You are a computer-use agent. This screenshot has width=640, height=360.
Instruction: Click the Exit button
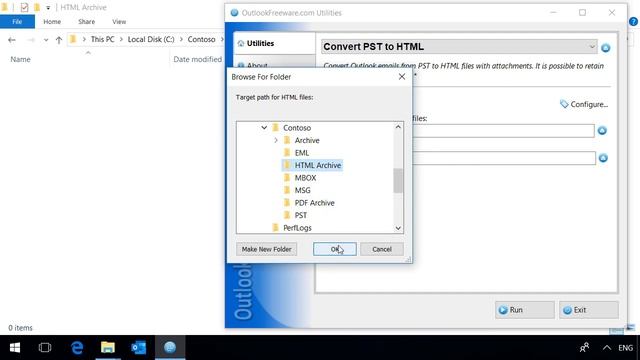tap(589, 310)
